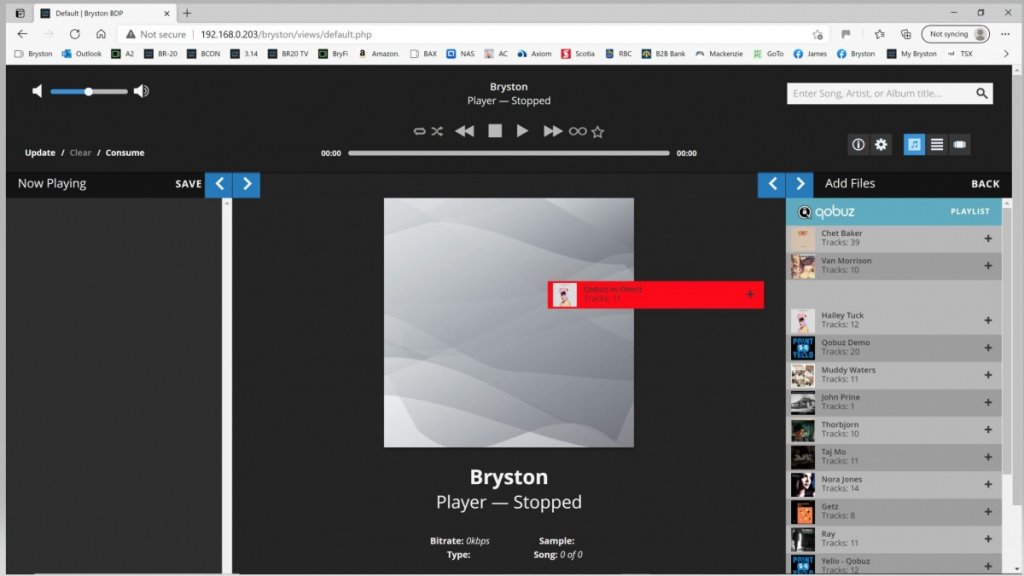Add the Nora Jones playlist with plus
This screenshot has height=576, width=1024.
pos(988,485)
